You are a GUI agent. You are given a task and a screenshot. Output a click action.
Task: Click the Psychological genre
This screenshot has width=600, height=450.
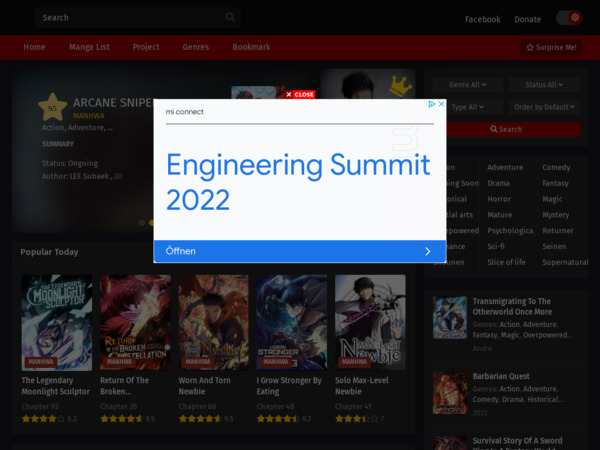[510, 231]
